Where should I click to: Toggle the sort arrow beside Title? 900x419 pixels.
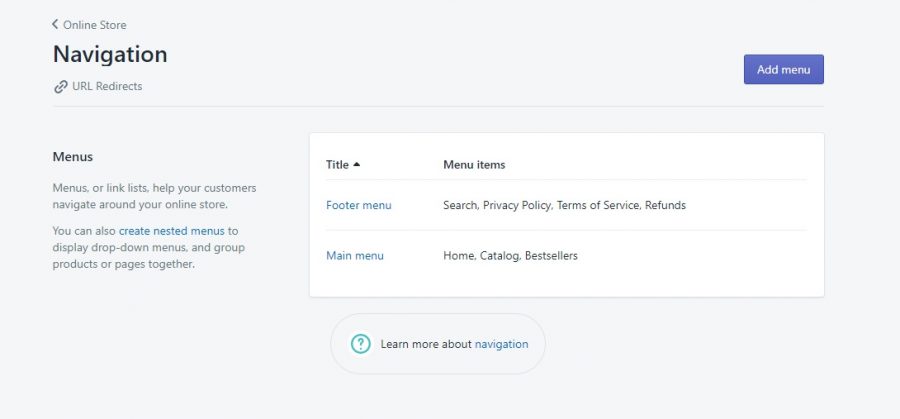click(x=356, y=164)
